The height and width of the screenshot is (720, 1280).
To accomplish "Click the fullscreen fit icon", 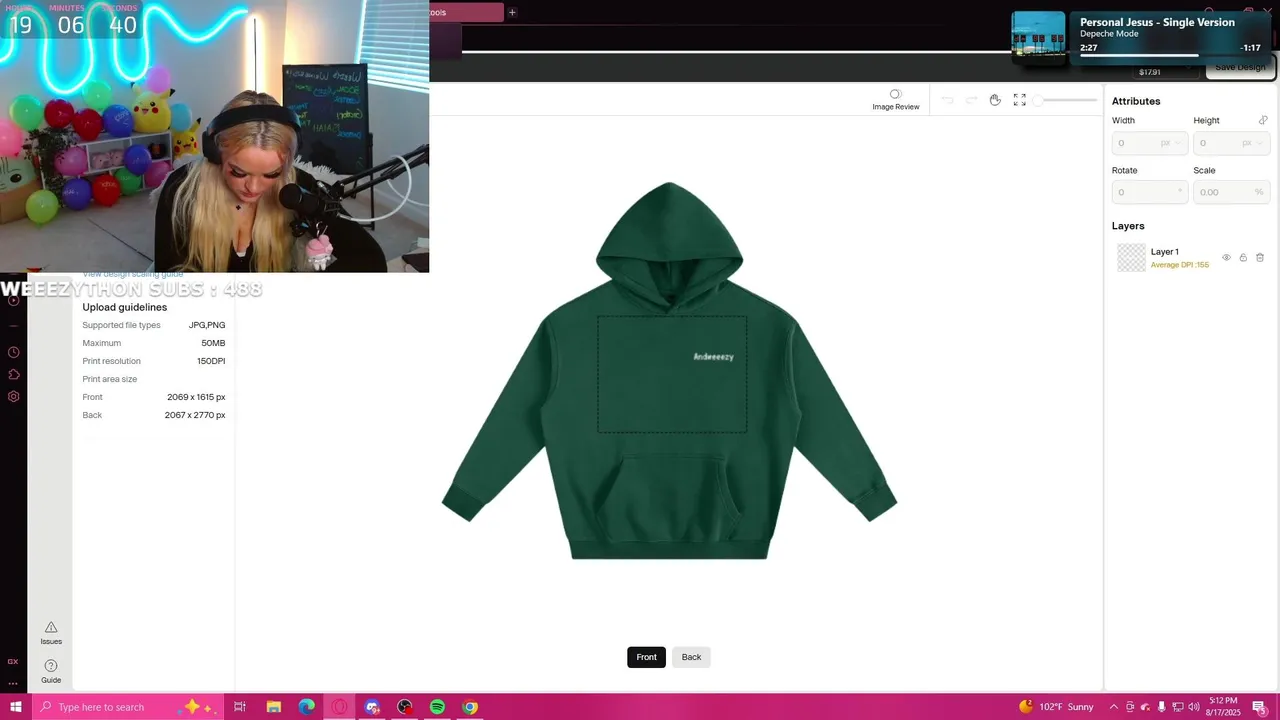I will point(1019,100).
